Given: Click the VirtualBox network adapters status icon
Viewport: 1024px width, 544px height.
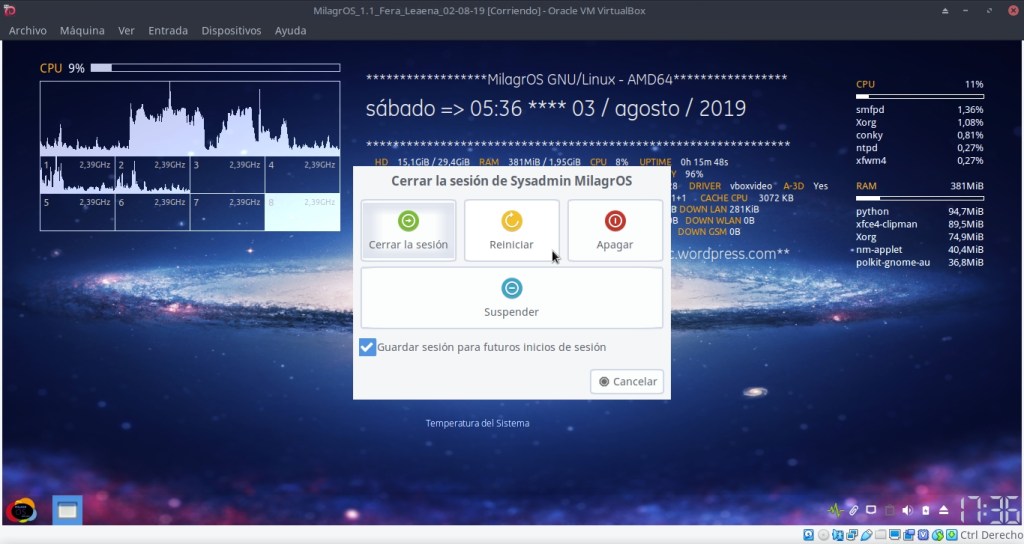Looking at the screenshot, I should [852, 535].
